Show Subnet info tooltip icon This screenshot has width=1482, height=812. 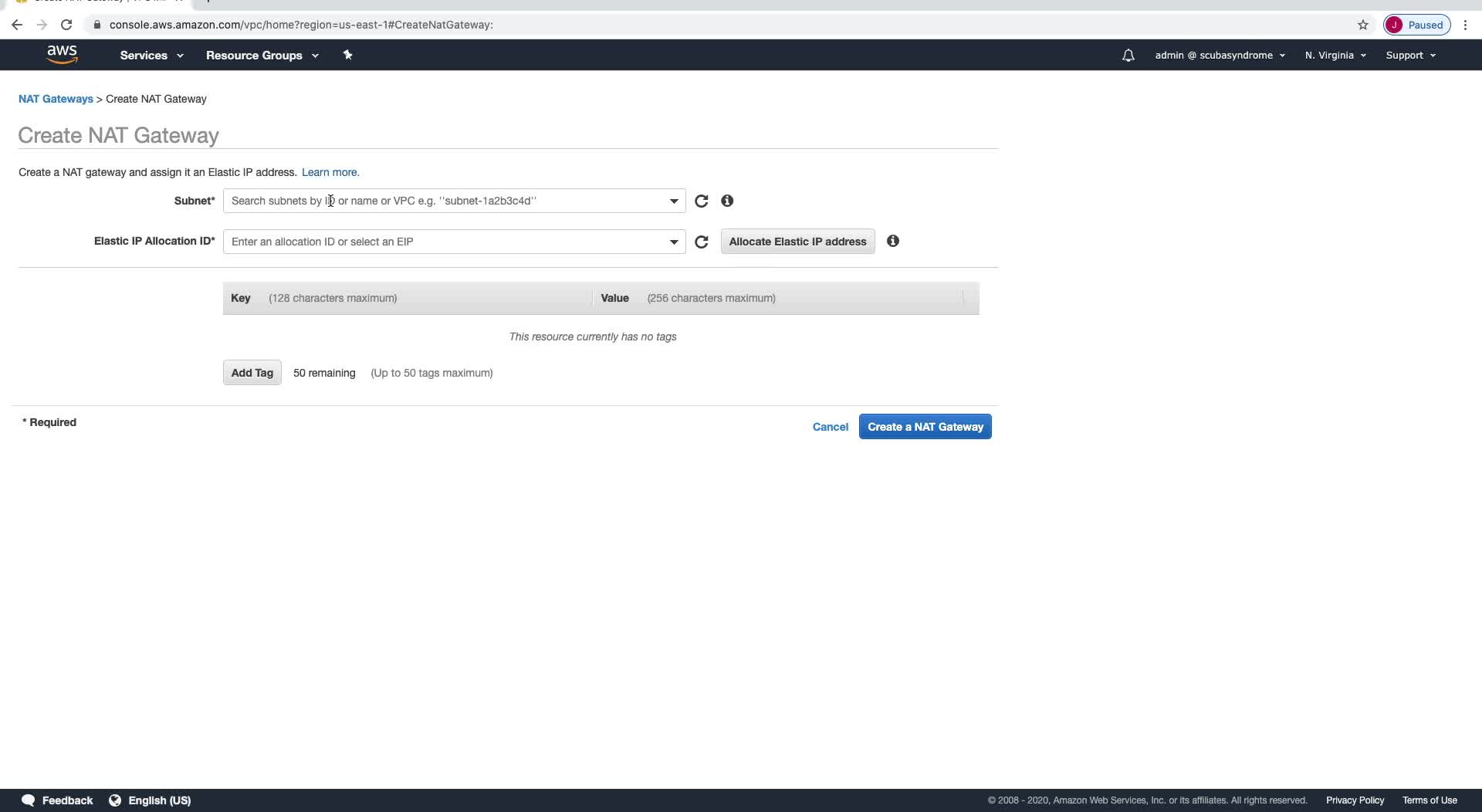click(x=727, y=201)
